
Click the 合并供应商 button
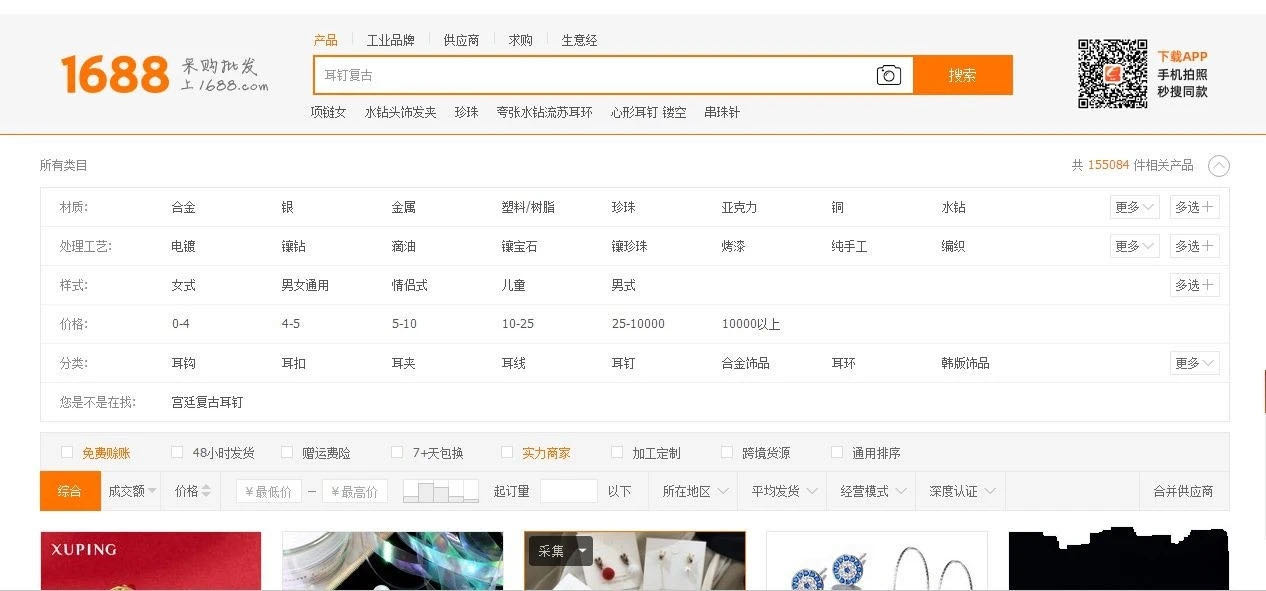click(1183, 491)
